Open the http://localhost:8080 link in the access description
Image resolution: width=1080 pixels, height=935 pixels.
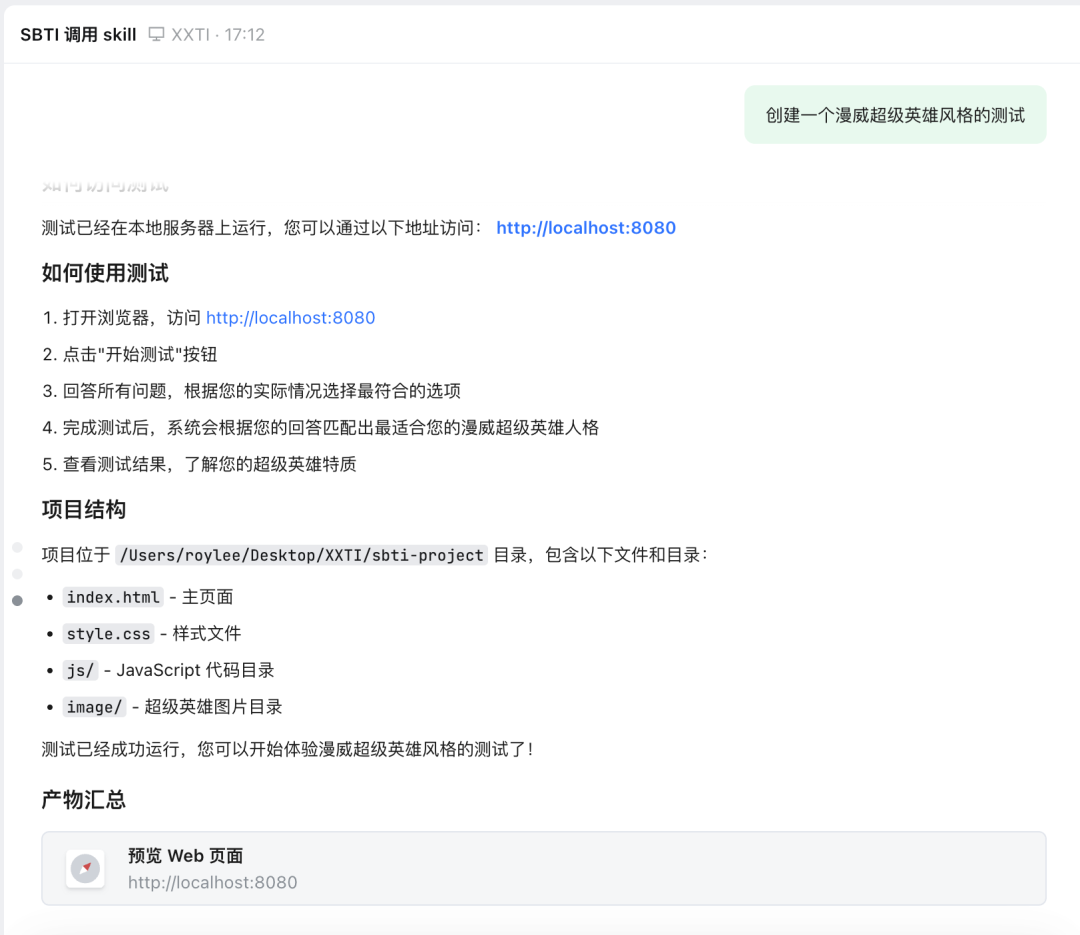(x=585, y=228)
